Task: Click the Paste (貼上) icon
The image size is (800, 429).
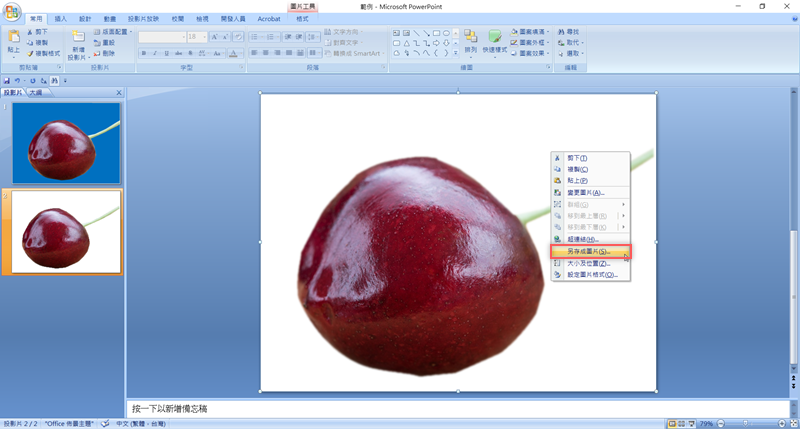Action: point(13,38)
